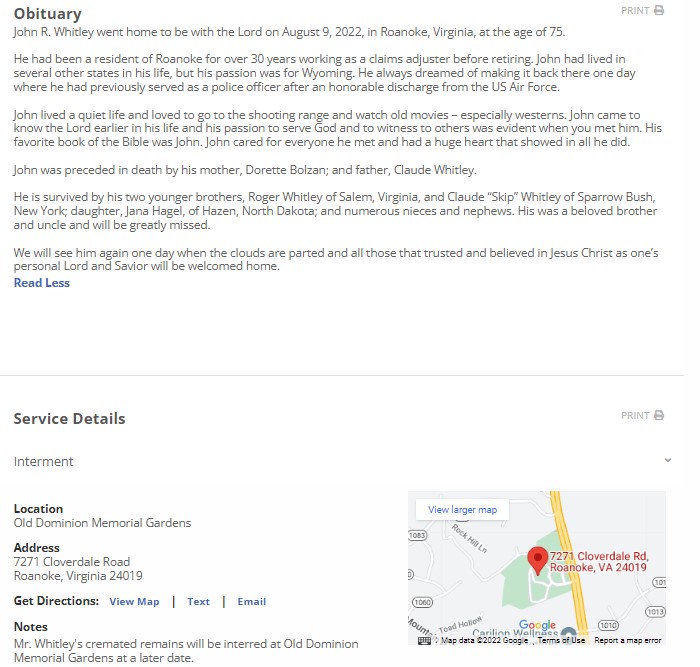Click the 7271 Cloverdale Rd map label
700x667 pixels.
[598, 562]
